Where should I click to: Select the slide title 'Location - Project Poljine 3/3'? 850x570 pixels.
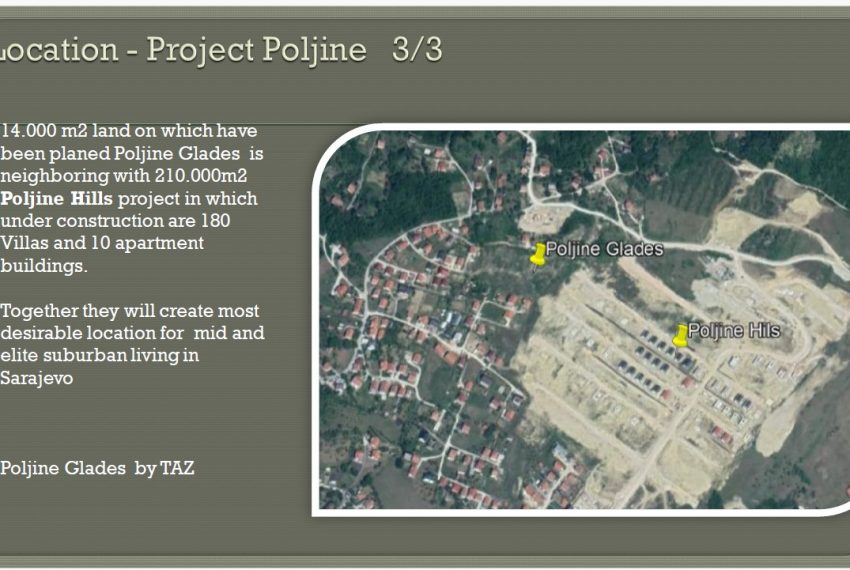pos(221,50)
